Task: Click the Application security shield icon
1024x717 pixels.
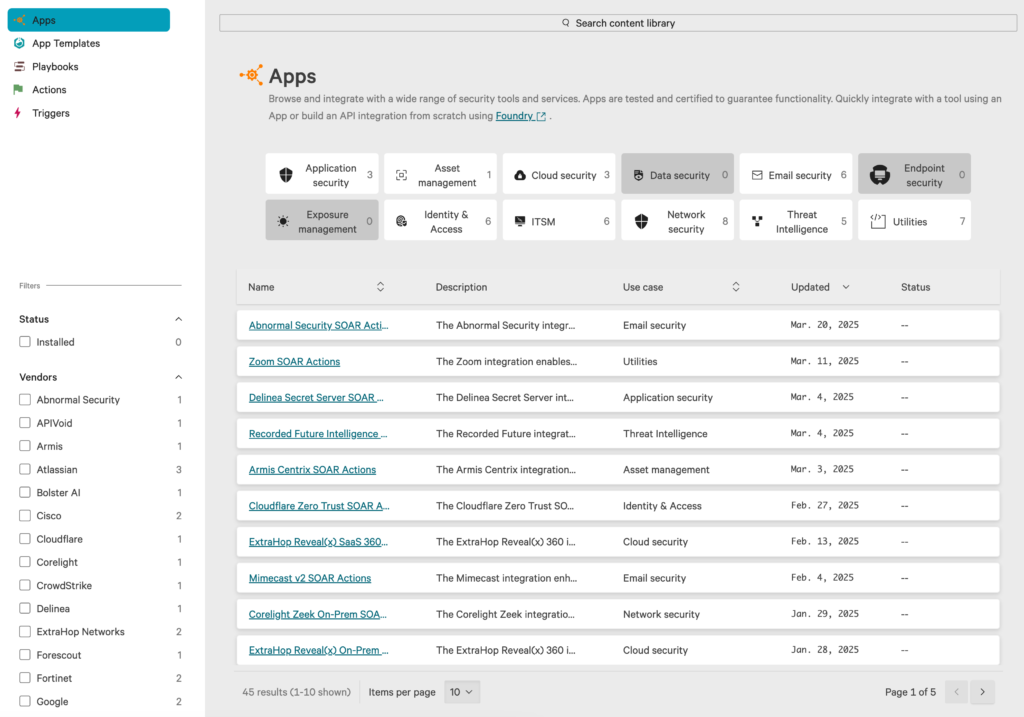Action: [x=286, y=175]
